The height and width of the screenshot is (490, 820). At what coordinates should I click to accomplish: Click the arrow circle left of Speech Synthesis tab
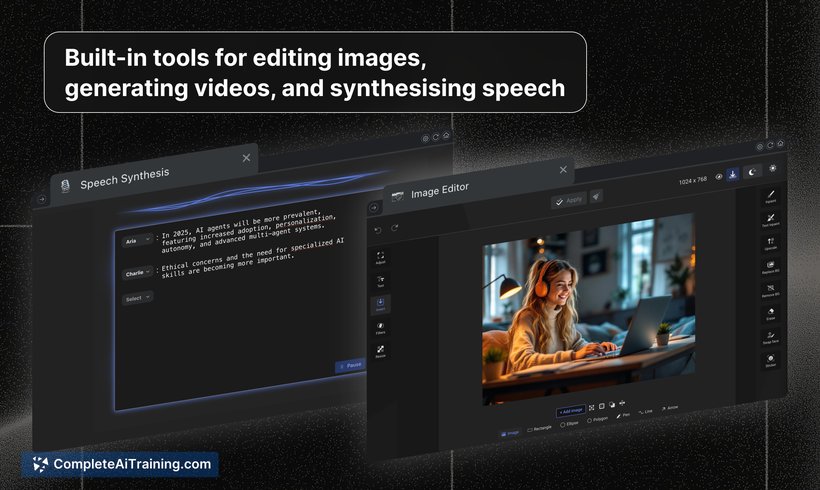42,199
